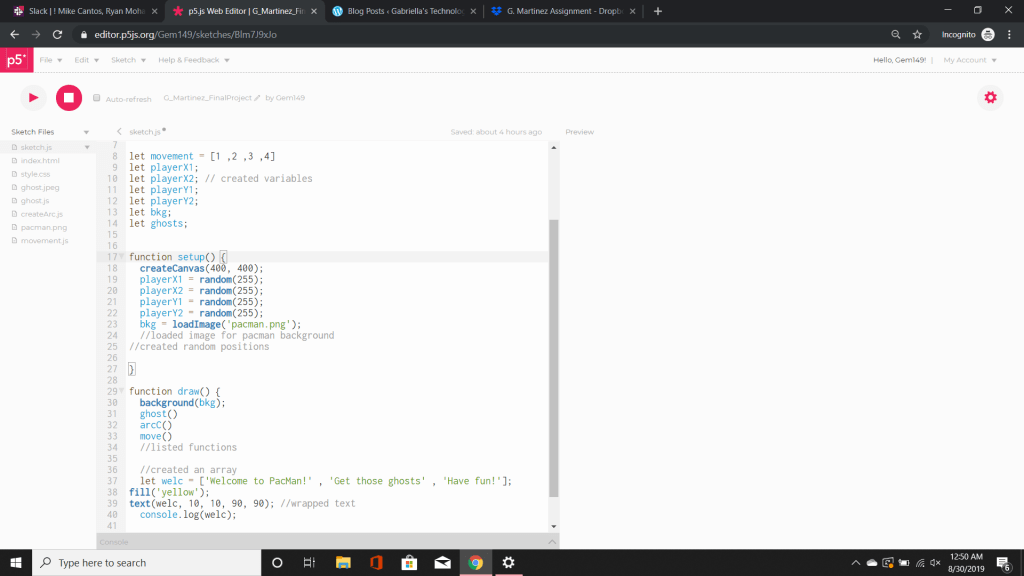Fold the draw function at line 29
This screenshot has height=576, width=1024.
124,391
